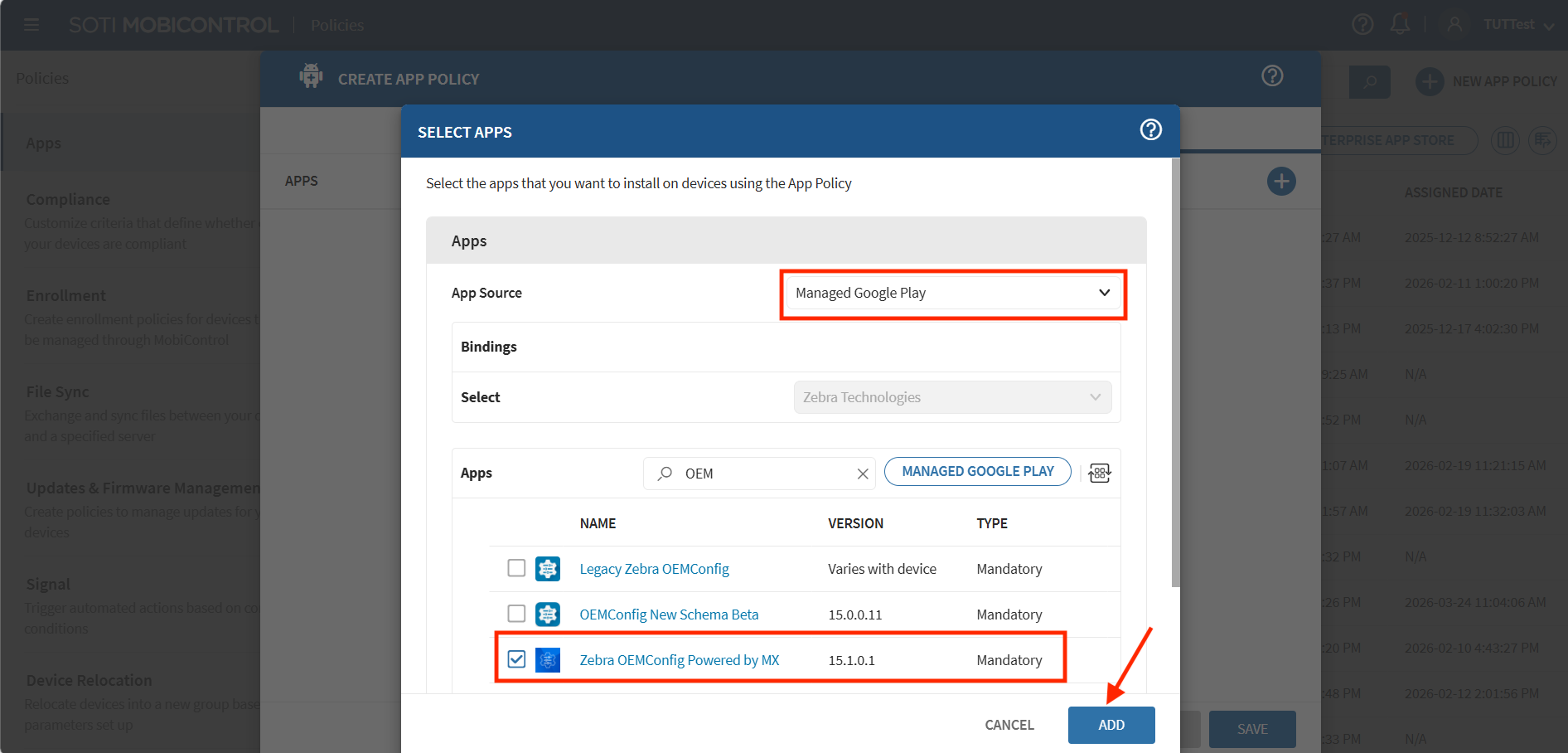The image size is (1568, 753).
Task: Select Enrollment in the Policies sidebar
Action: [66, 296]
